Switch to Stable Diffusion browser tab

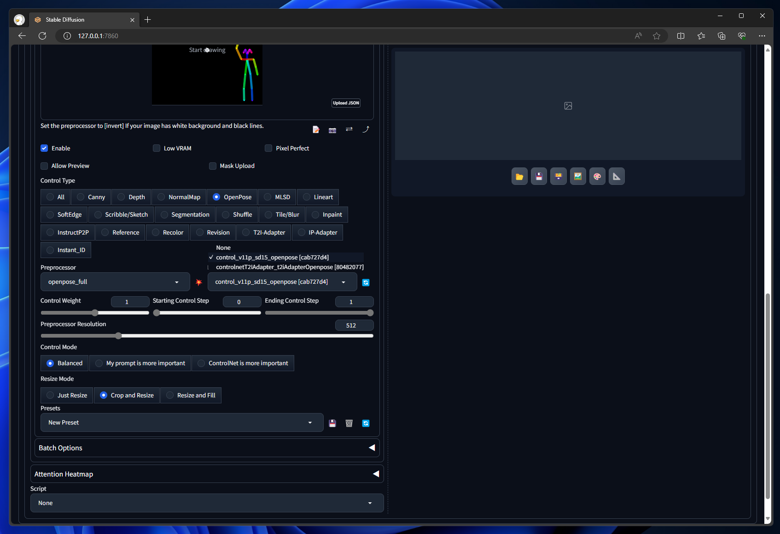pyautogui.click(x=82, y=20)
